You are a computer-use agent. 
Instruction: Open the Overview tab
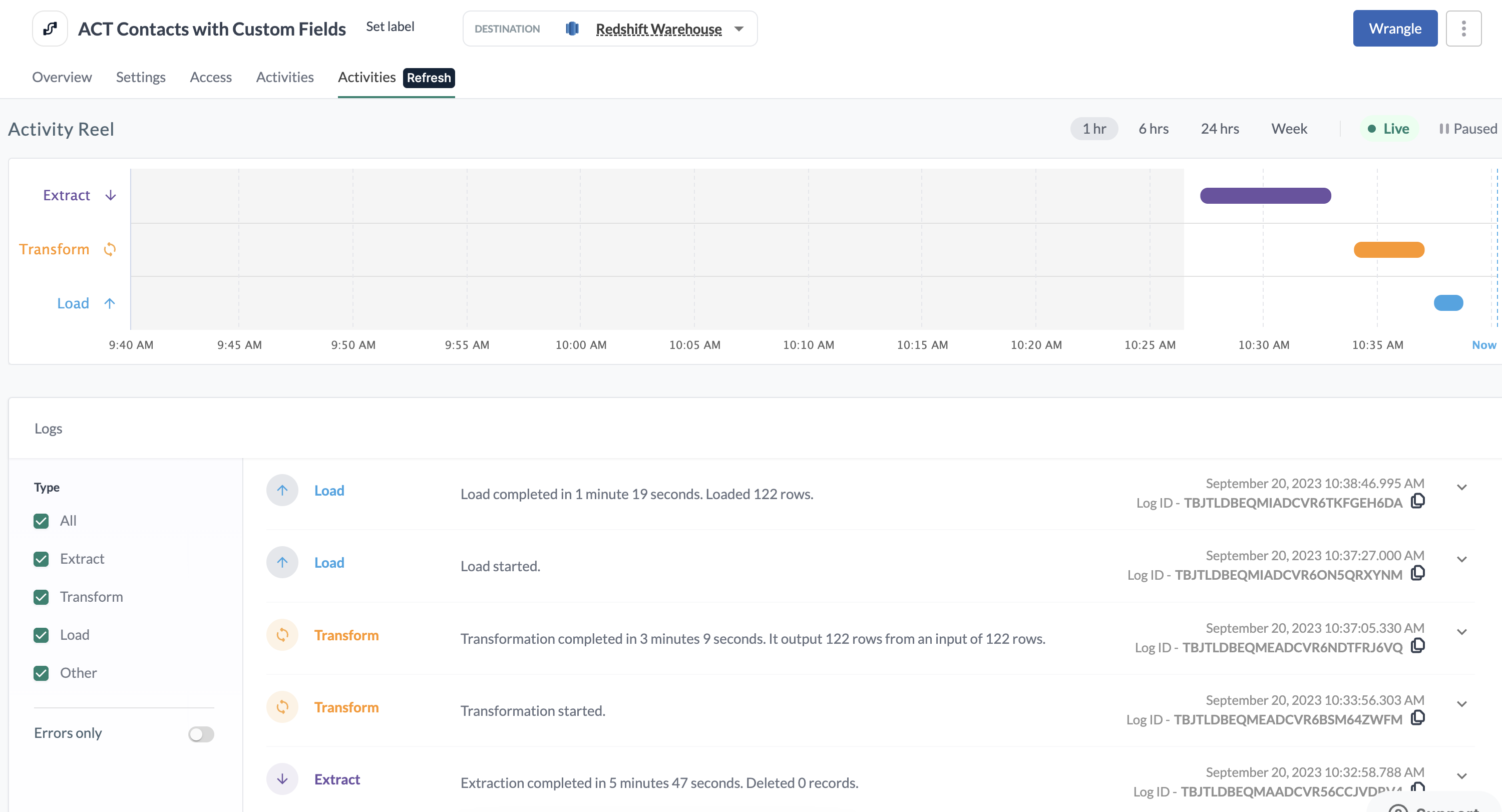point(62,77)
